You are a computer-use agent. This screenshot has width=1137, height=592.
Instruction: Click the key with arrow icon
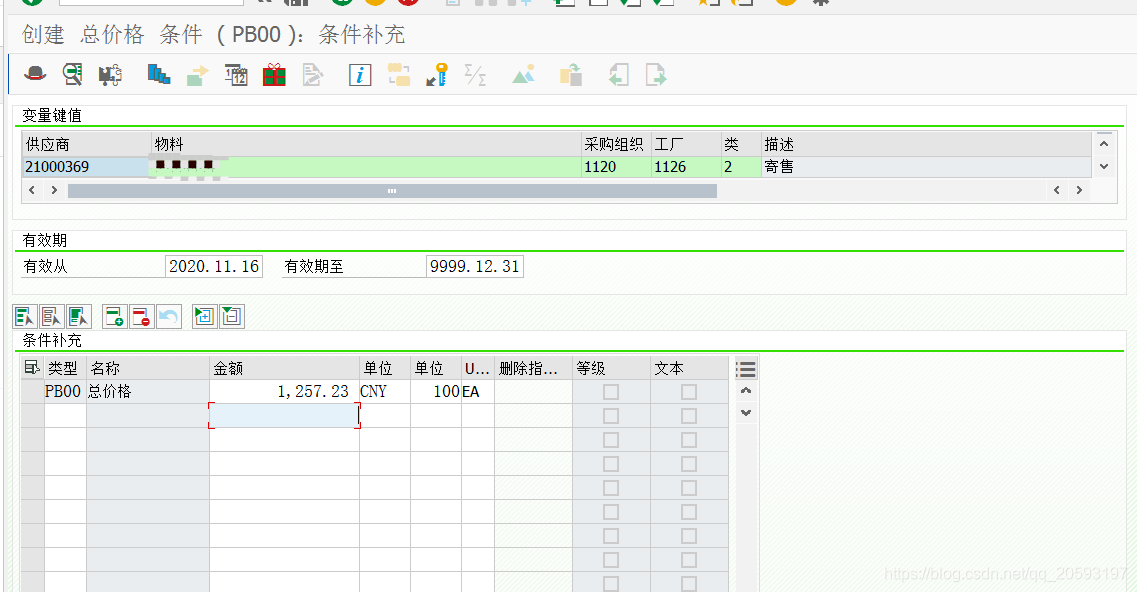click(437, 75)
